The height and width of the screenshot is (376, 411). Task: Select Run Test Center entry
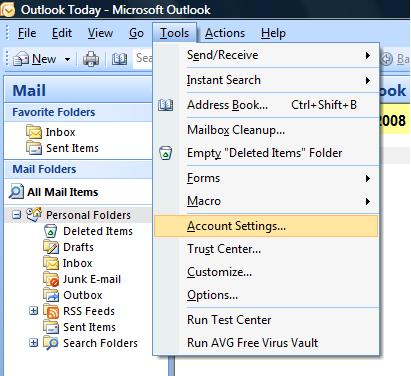click(x=266, y=320)
